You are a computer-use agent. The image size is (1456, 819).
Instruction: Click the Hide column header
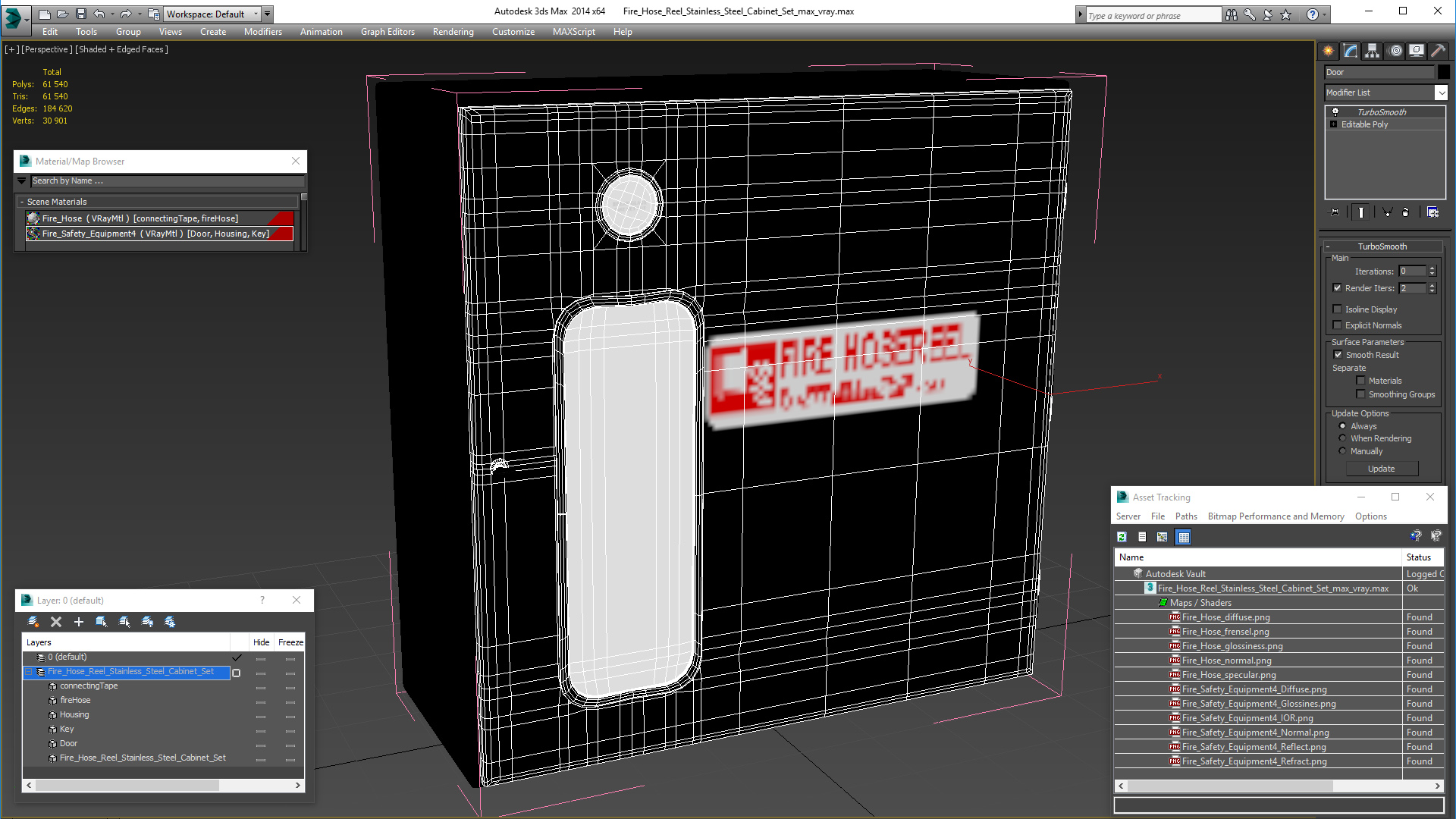[261, 642]
